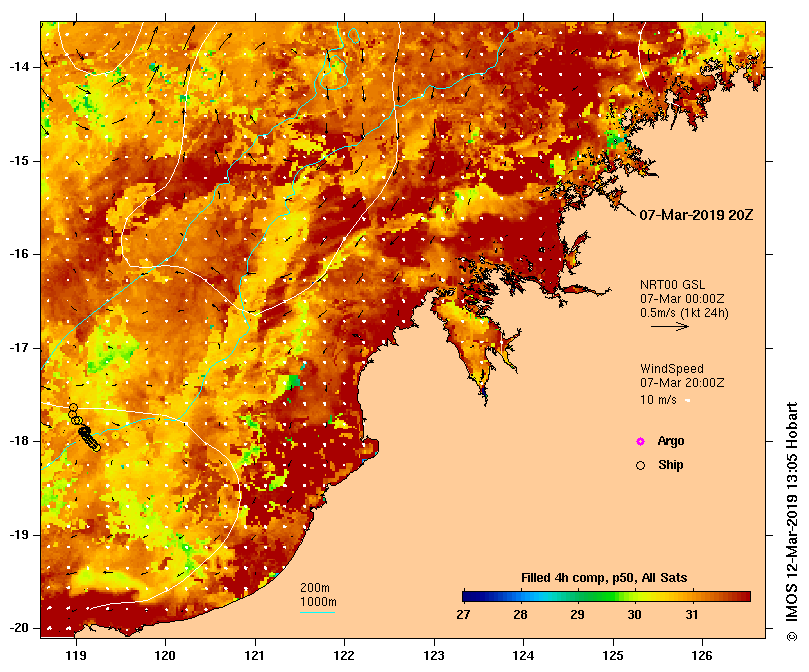Image resolution: width=809 pixels, height=672 pixels.
Task: Click longitude label 120
Action: 165,655
